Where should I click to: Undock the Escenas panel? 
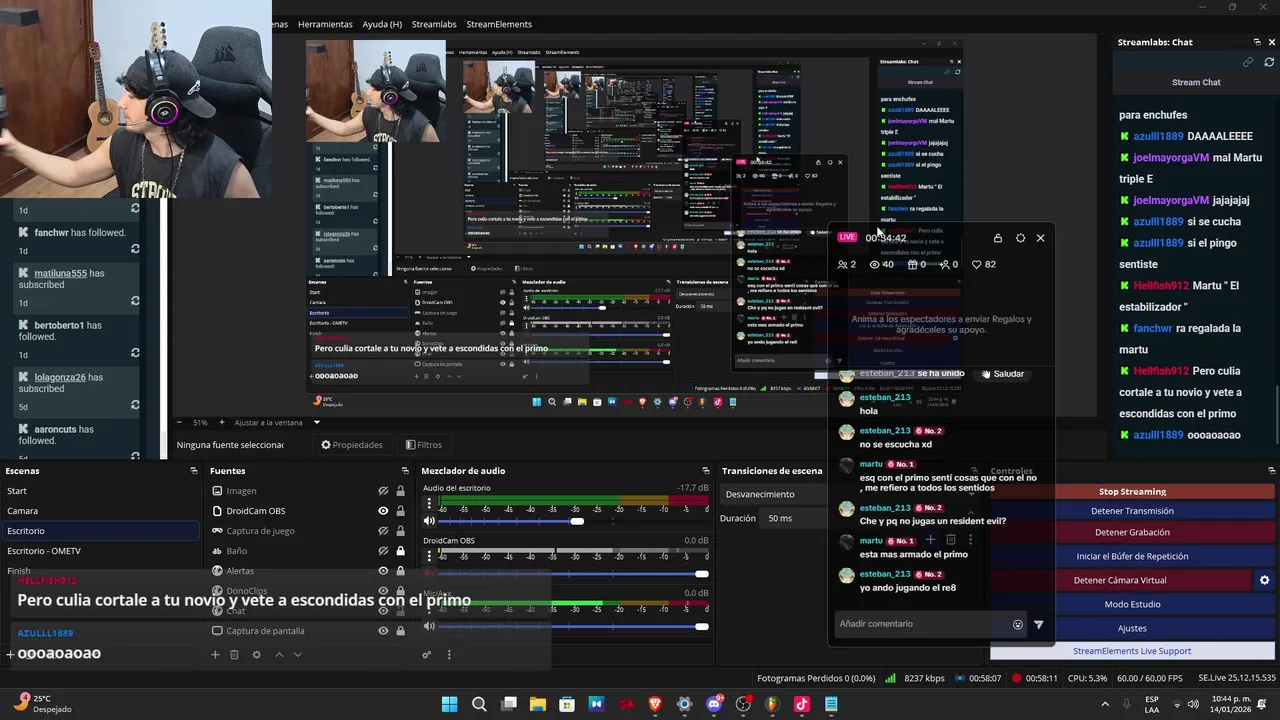pyautogui.click(x=194, y=471)
